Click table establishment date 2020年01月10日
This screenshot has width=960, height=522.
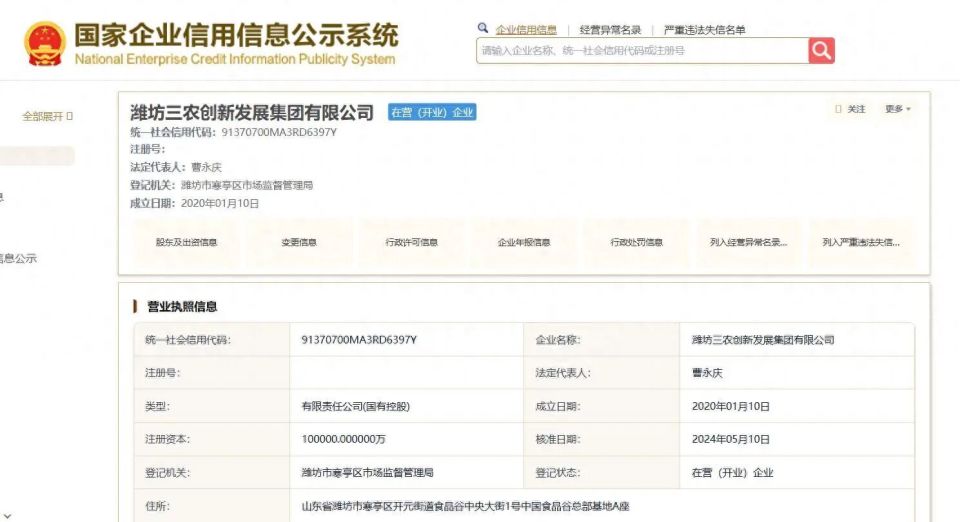(730, 406)
